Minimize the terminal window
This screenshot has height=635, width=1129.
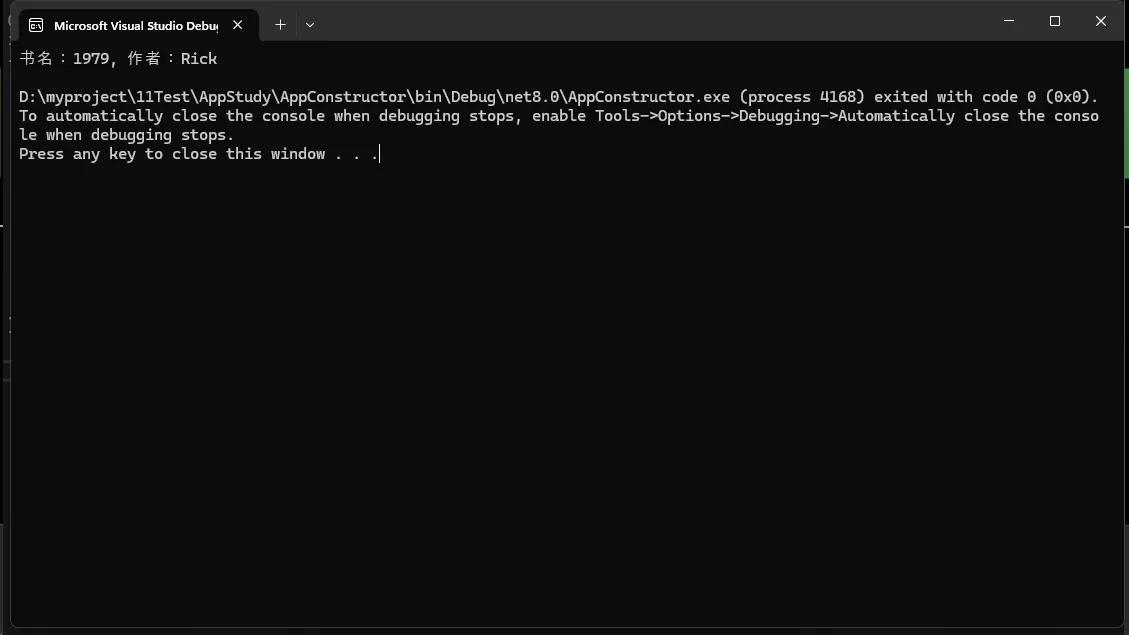click(x=1009, y=21)
